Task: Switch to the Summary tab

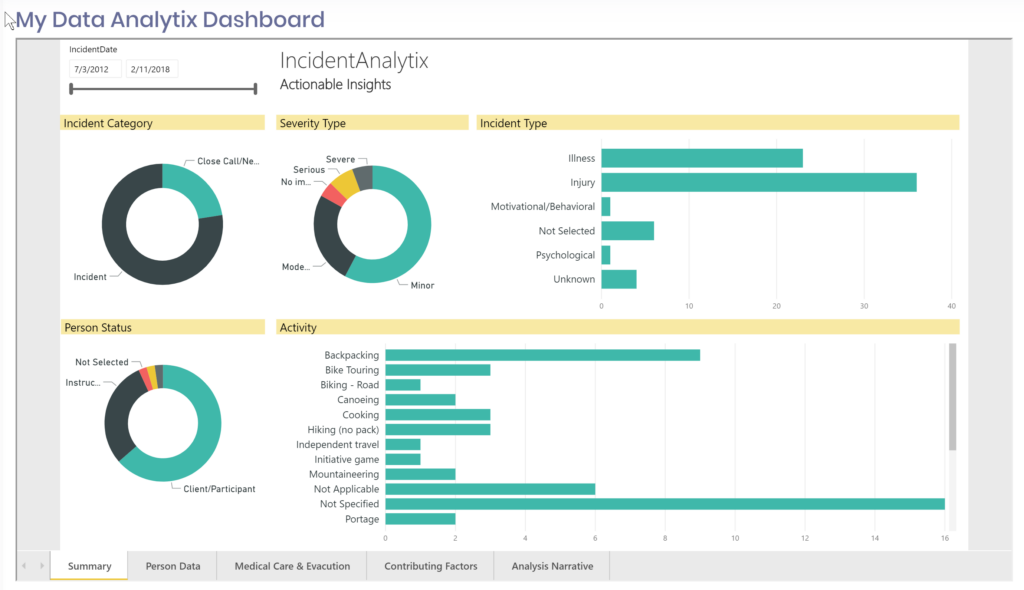Action: 89,566
